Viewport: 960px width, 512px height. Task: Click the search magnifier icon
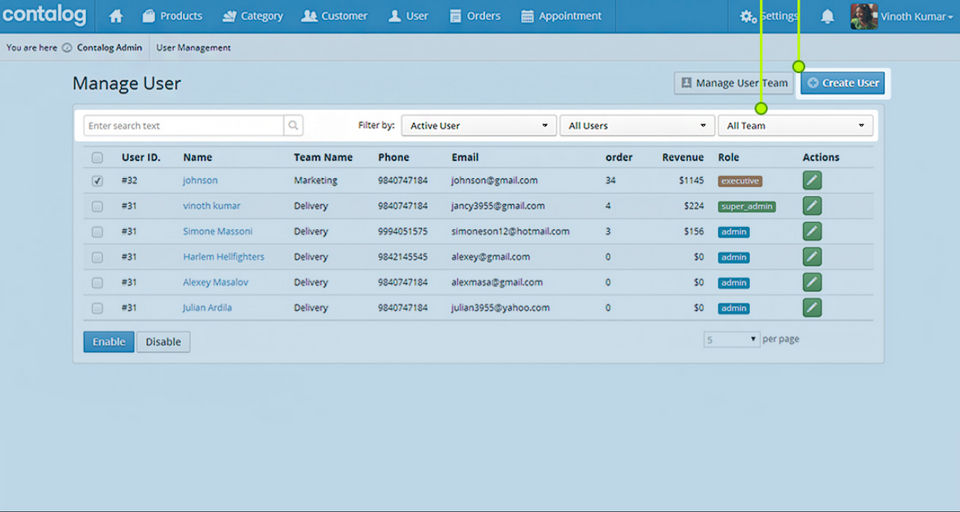(293, 126)
